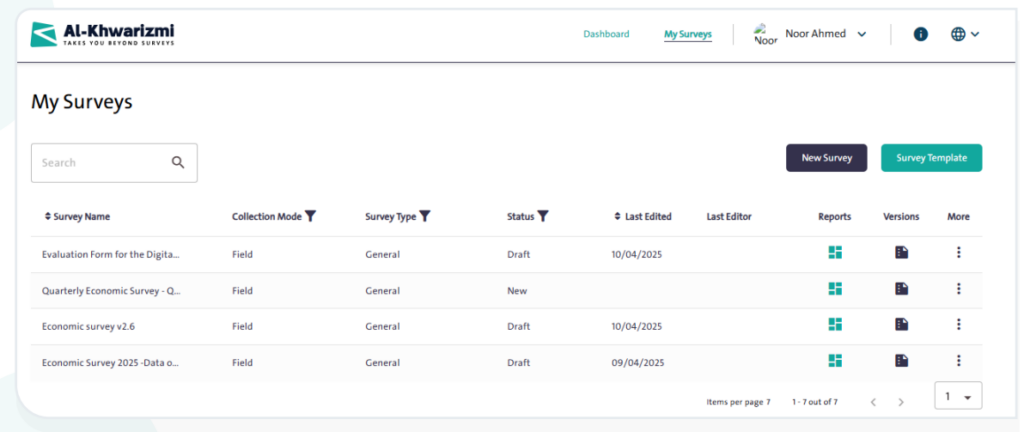Open reports for Quarterly Economic Survey
Viewport: 1024px width, 432px height.
tap(834, 289)
